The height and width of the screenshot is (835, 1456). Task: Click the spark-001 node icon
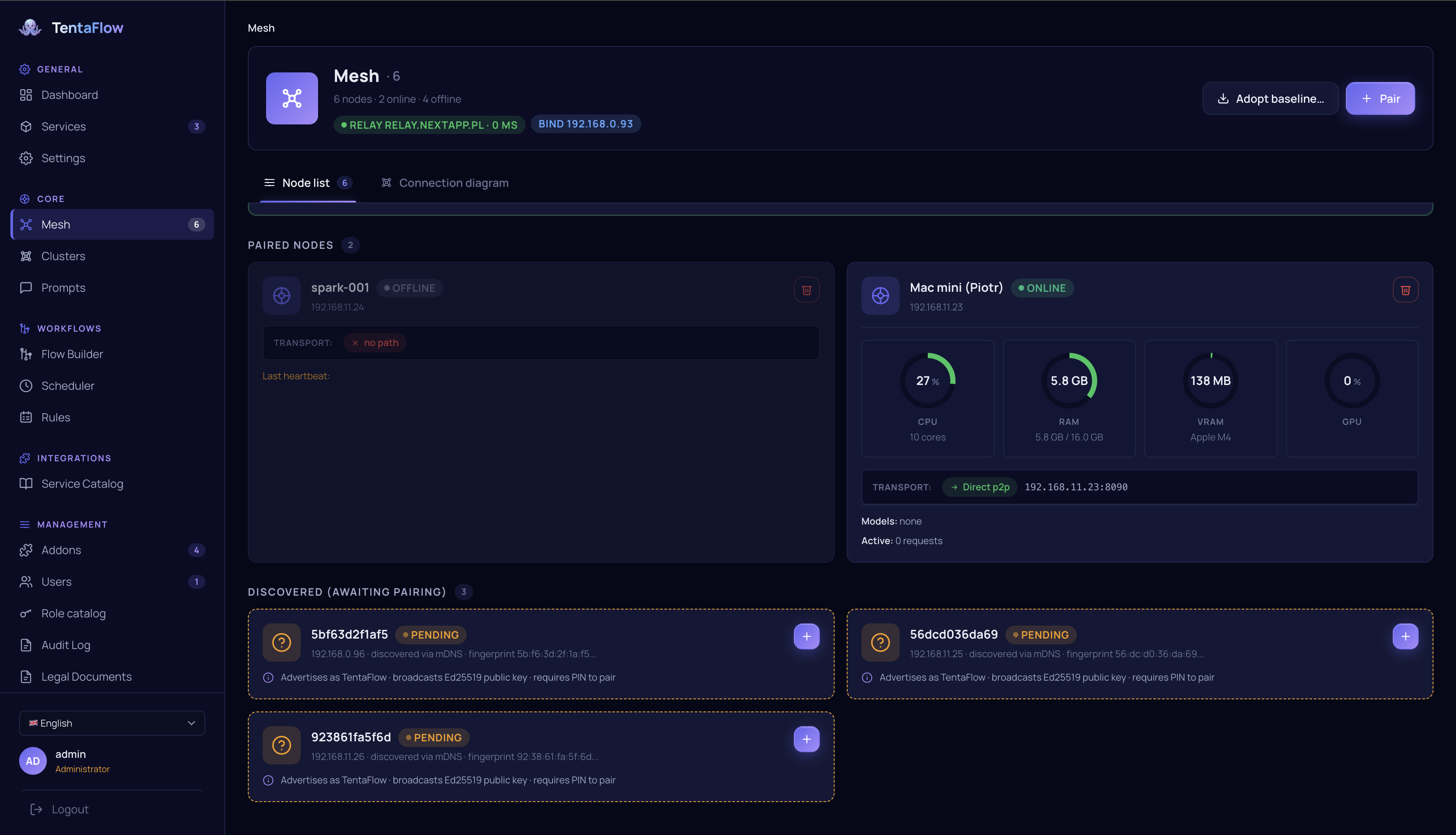click(282, 295)
